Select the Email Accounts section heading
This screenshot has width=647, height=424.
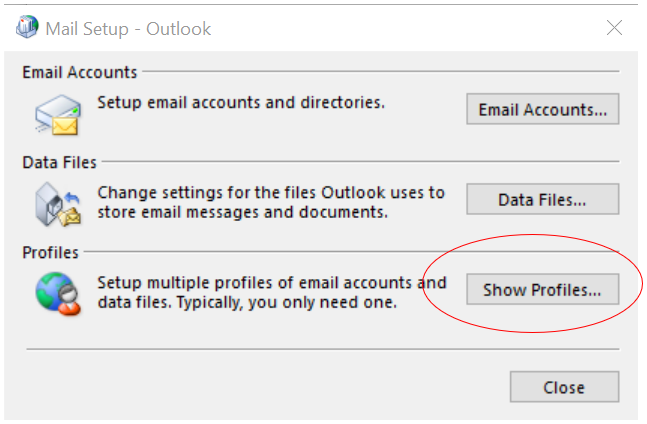pos(80,72)
